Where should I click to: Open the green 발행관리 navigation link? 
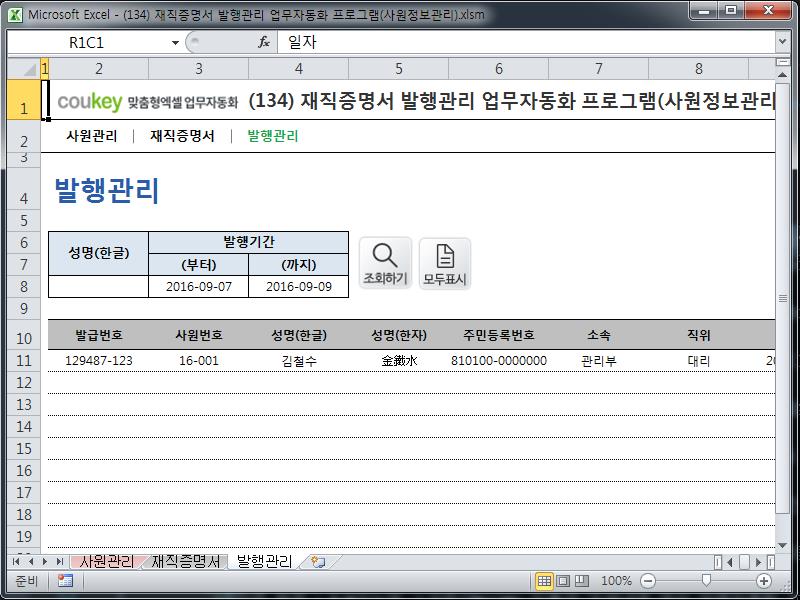pyautogui.click(x=272, y=136)
